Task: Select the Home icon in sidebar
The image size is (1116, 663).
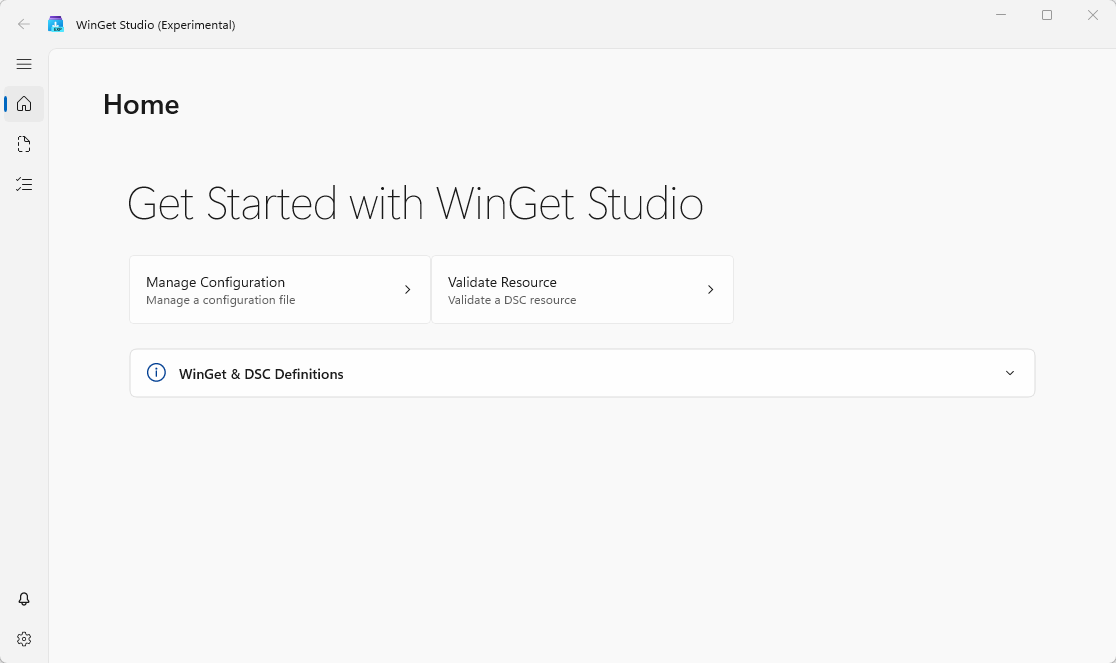Action: 24,104
